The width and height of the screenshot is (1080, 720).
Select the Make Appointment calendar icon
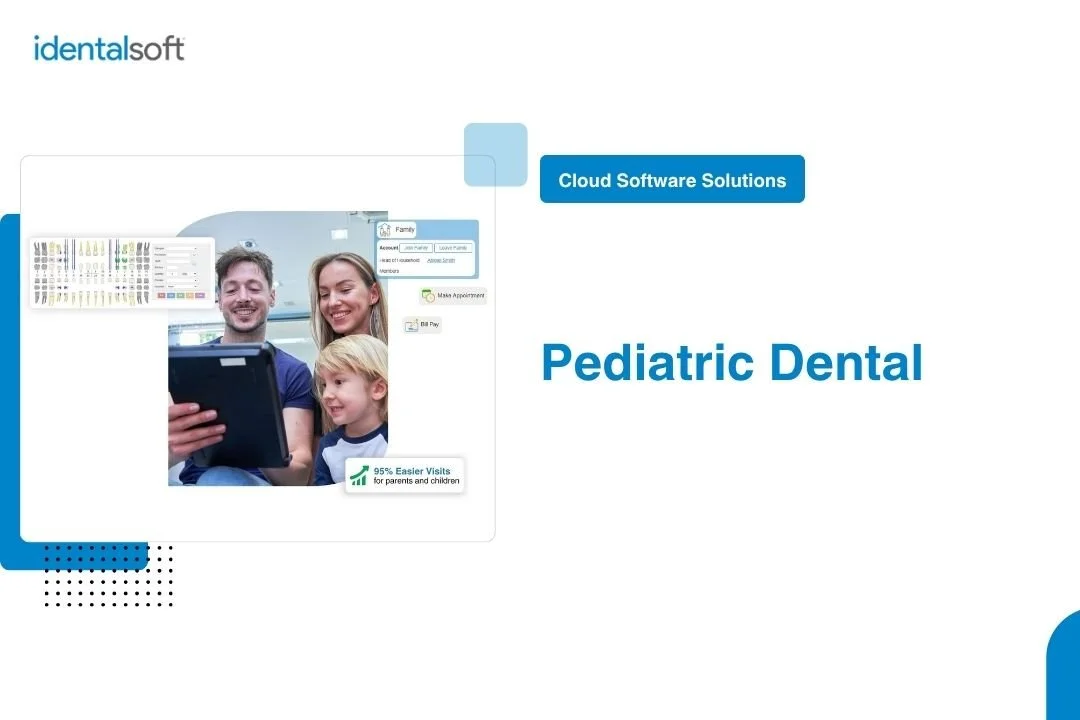[428, 296]
